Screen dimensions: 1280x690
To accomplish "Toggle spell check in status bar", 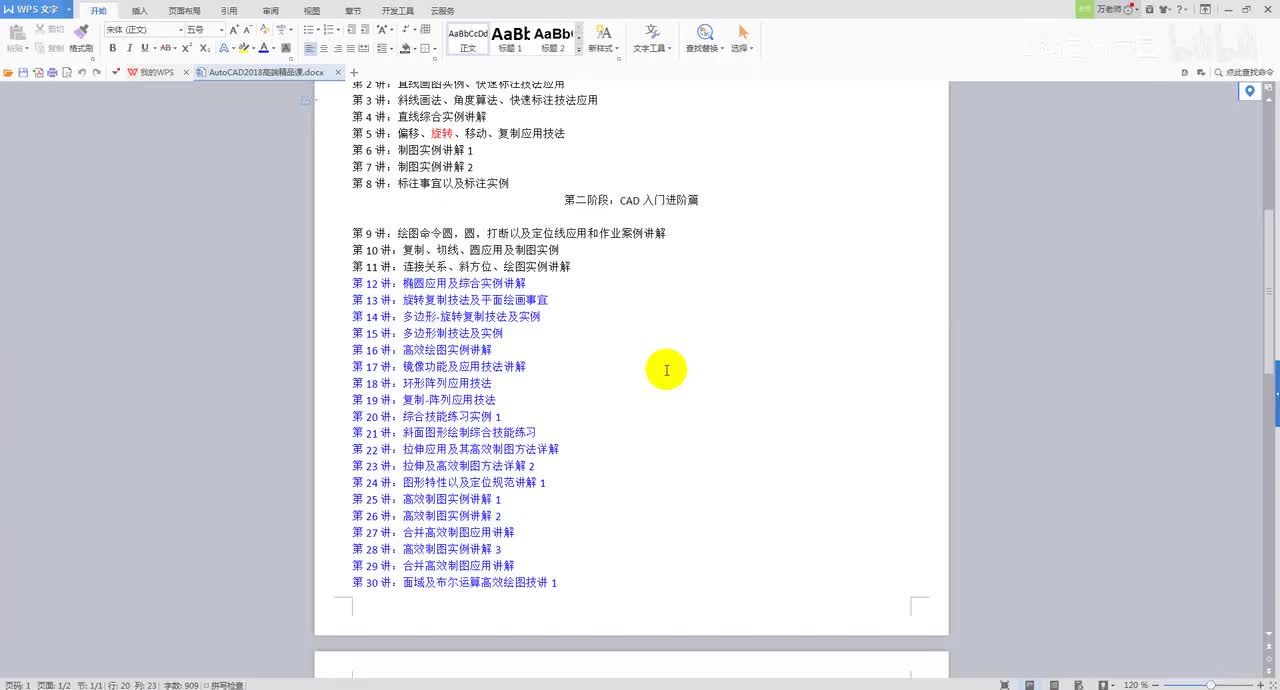I will (x=224, y=685).
